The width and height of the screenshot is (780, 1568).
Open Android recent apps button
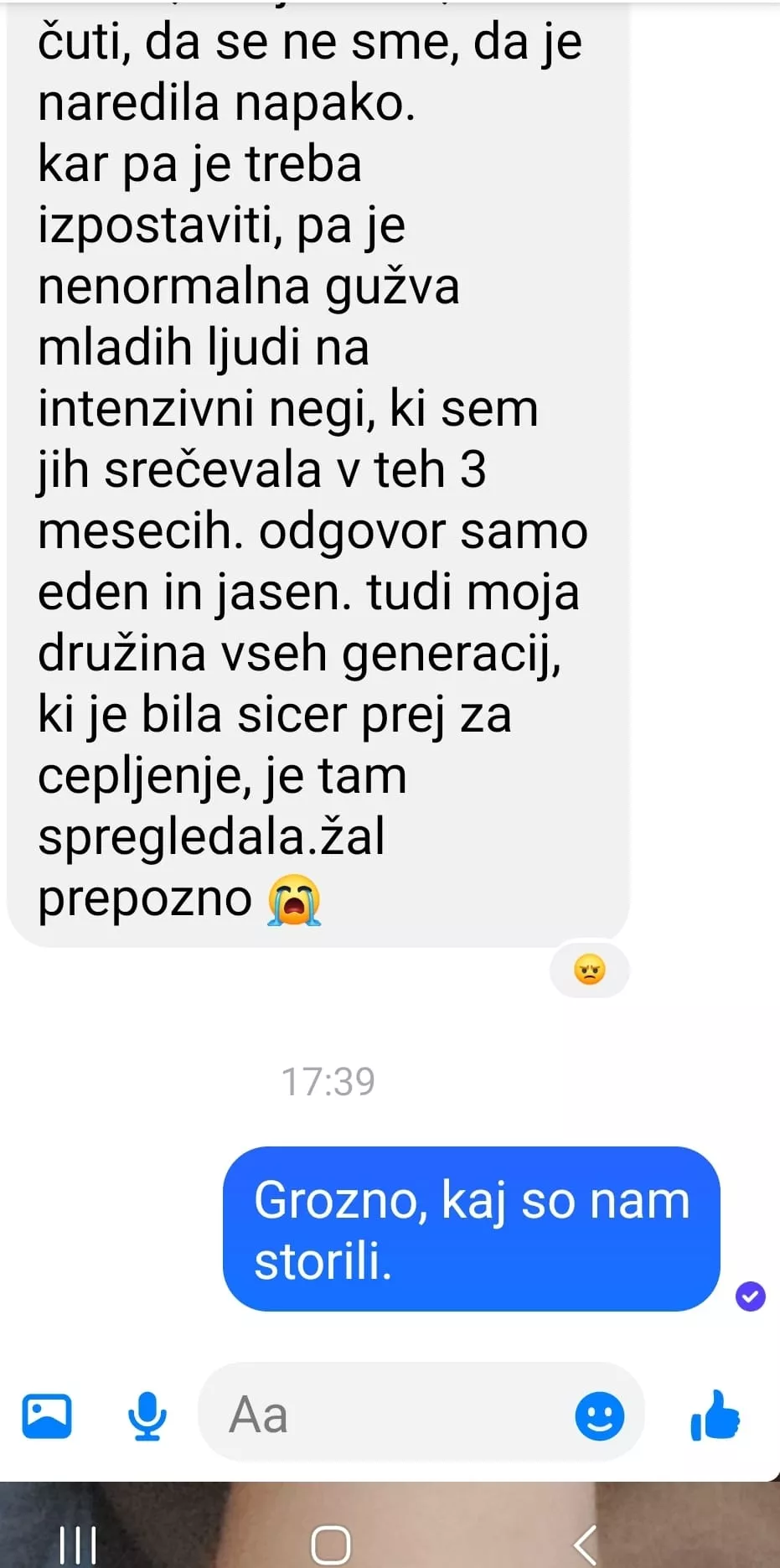coord(79,1545)
